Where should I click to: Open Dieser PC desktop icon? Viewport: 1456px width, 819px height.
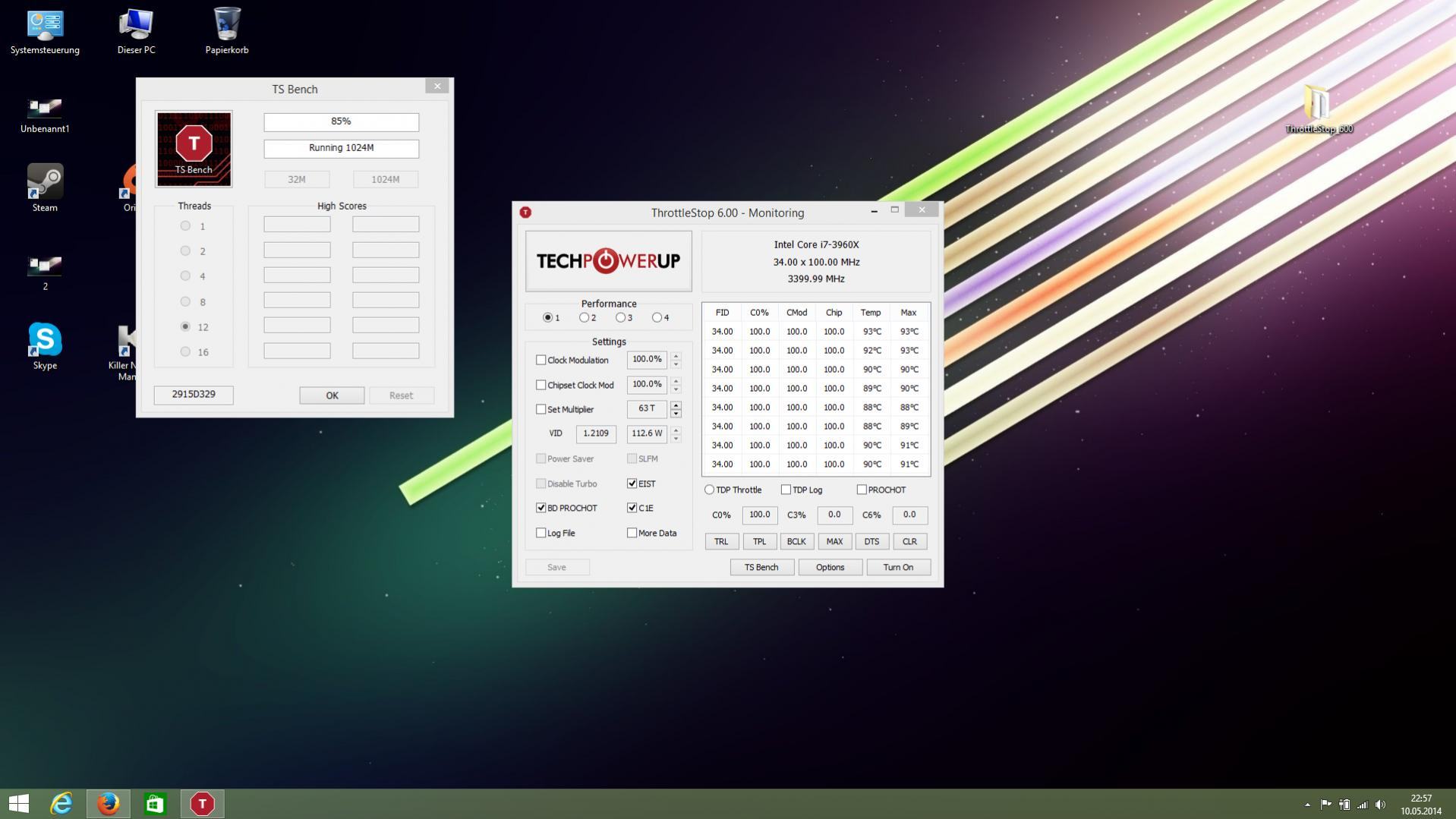(136, 32)
